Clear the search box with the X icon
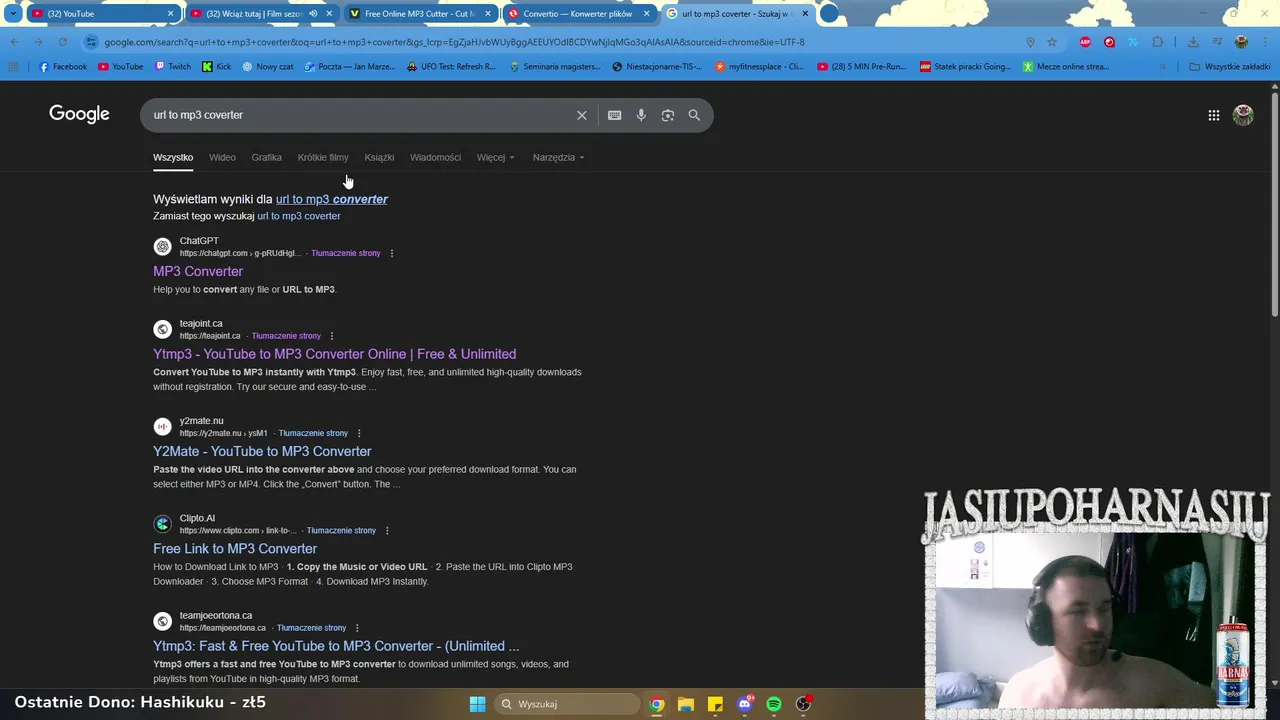The image size is (1280, 720). pyautogui.click(x=581, y=115)
